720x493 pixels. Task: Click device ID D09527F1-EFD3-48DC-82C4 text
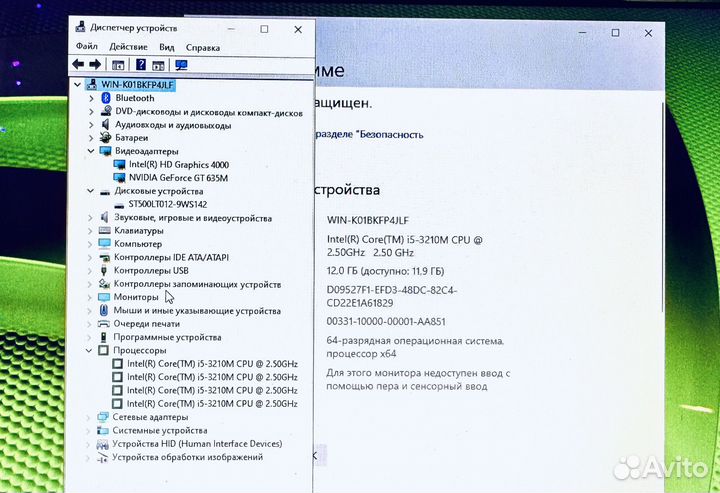[x=392, y=297]
